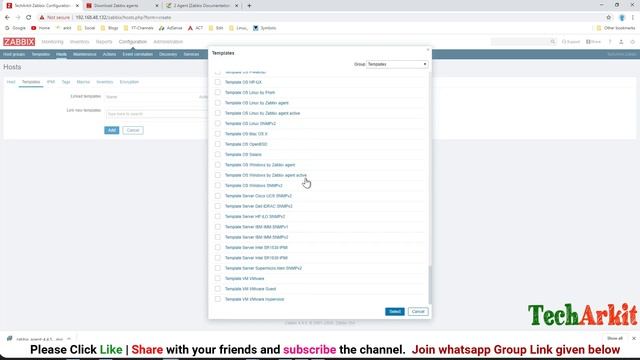Open the Home YouTube bookmark
640x360 pixels.
pos(40,28)
